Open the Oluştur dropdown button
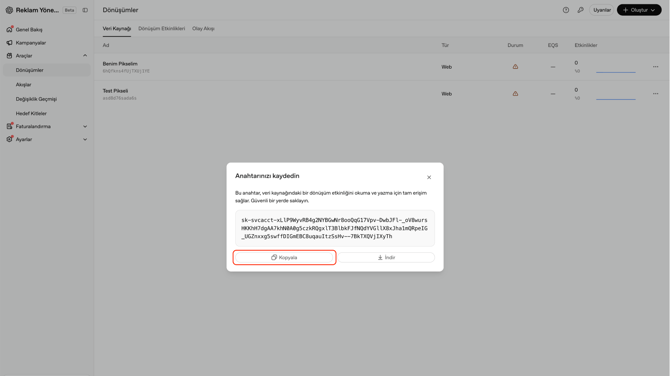The image size is (670, 376). (x=639, y=10)
